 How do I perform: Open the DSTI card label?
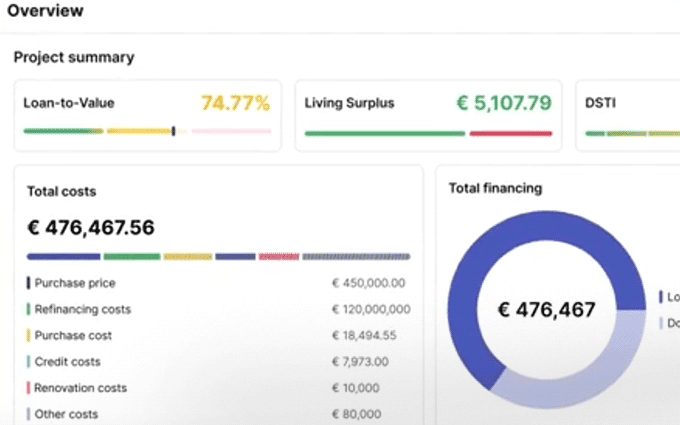tap(600, 103)
